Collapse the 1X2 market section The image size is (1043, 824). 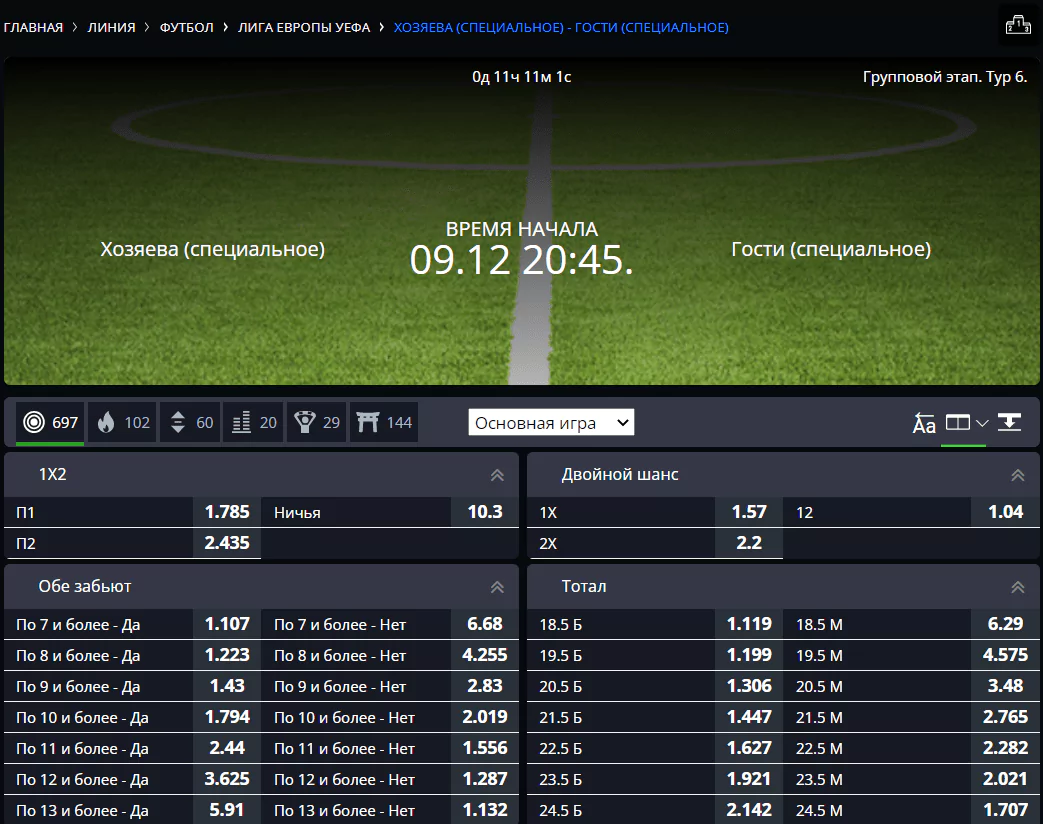[497, 475]
